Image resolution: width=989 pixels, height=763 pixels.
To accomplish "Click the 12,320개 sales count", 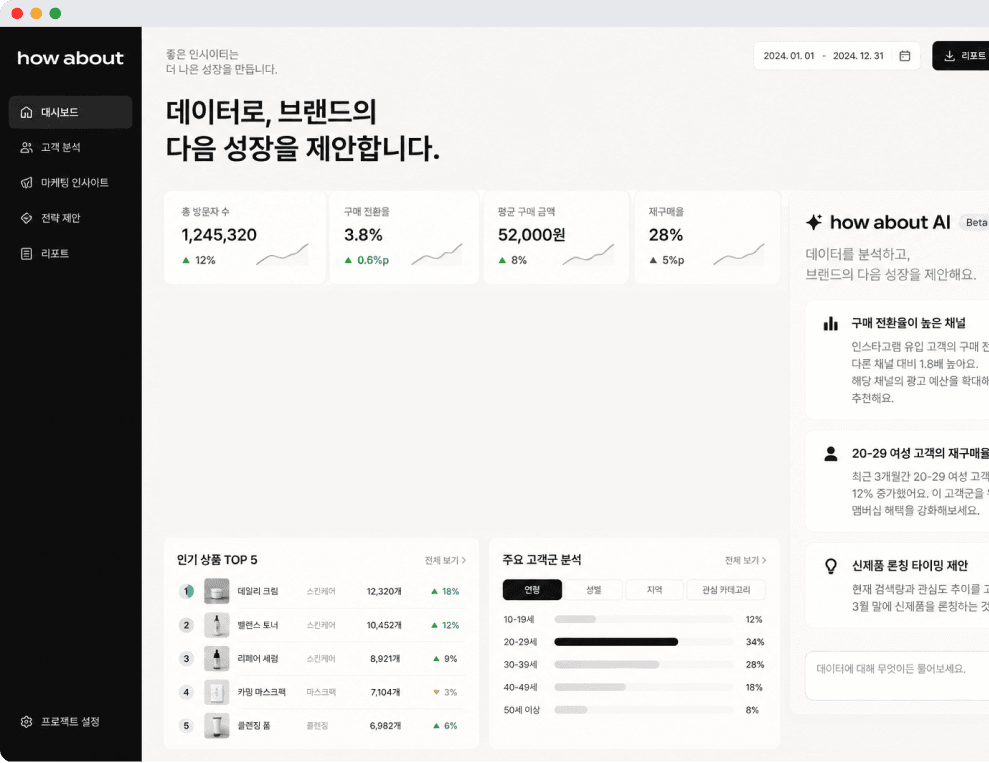I will [x=384, y=591].
